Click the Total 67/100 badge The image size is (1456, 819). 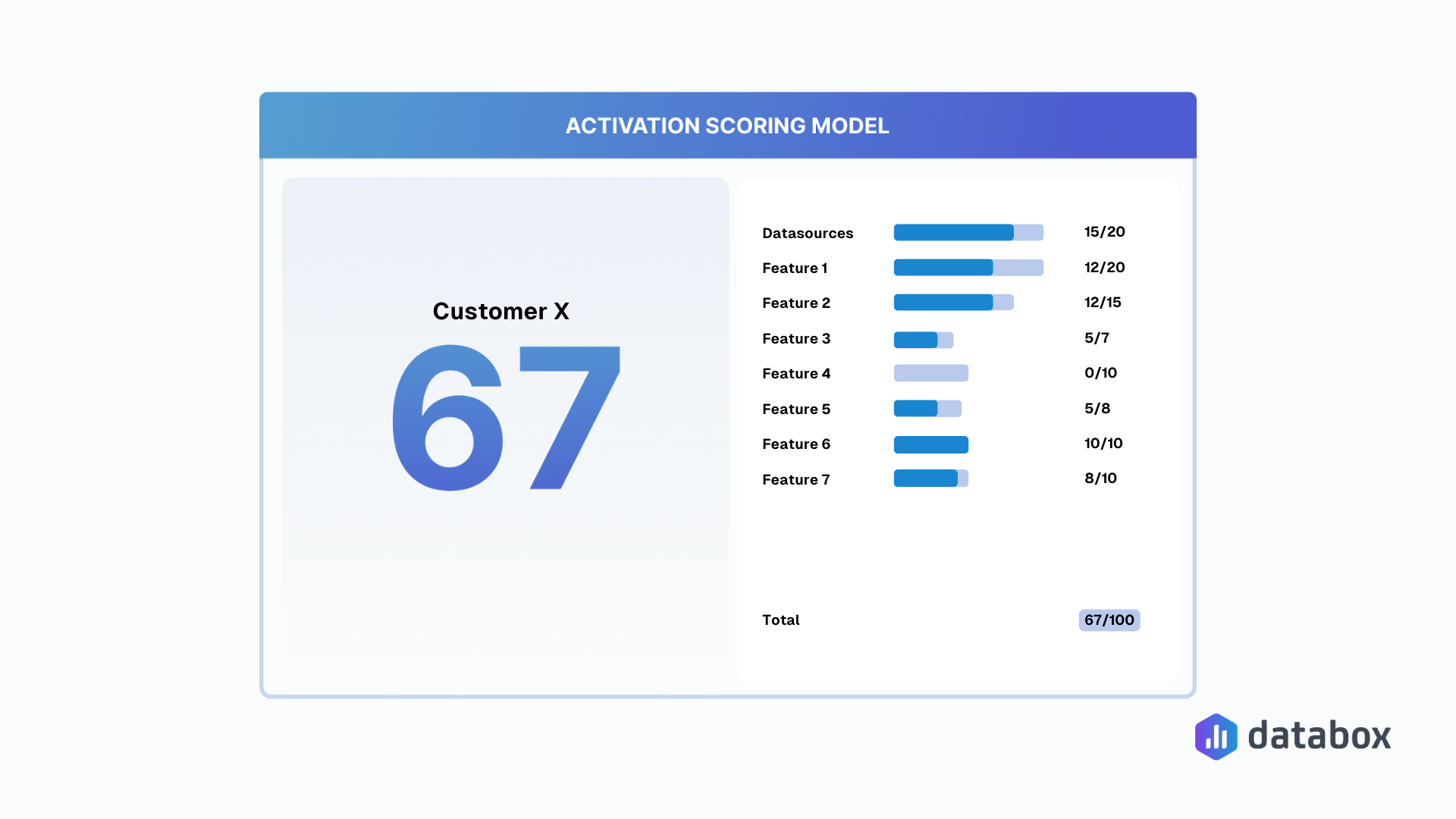[x=1109, y=620]
